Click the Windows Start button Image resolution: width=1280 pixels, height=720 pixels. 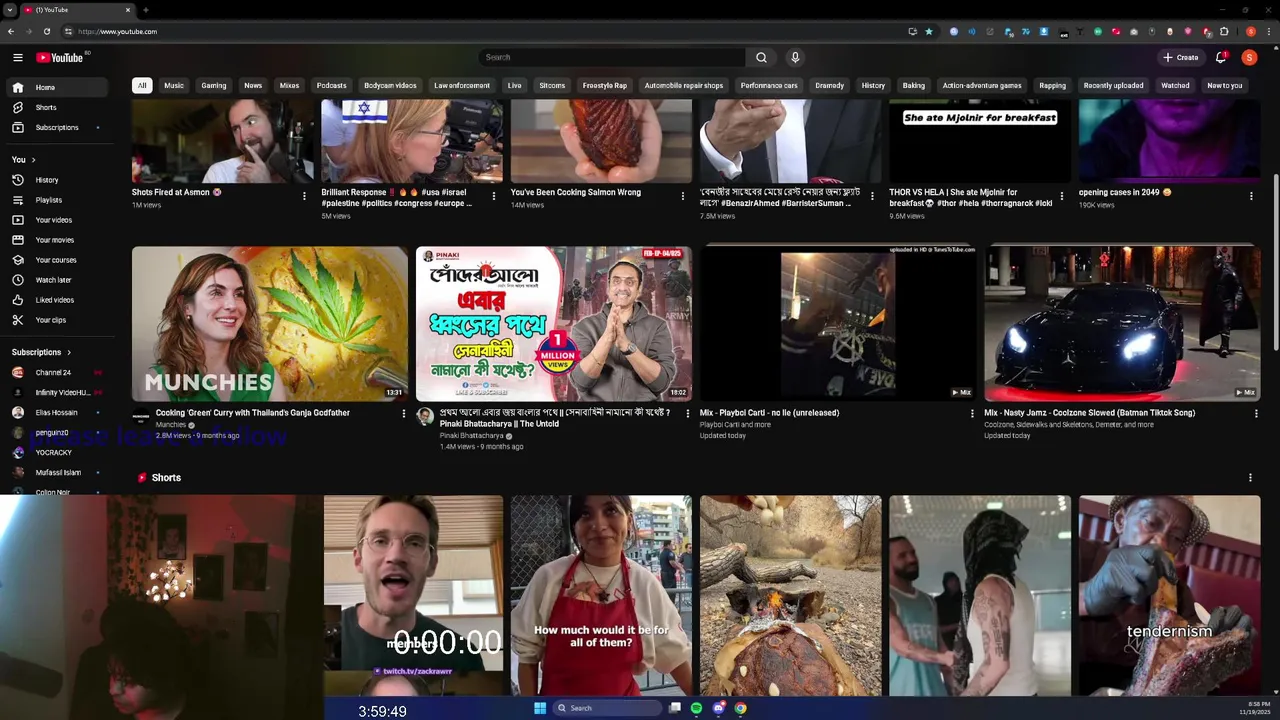(x=540, y=708)
